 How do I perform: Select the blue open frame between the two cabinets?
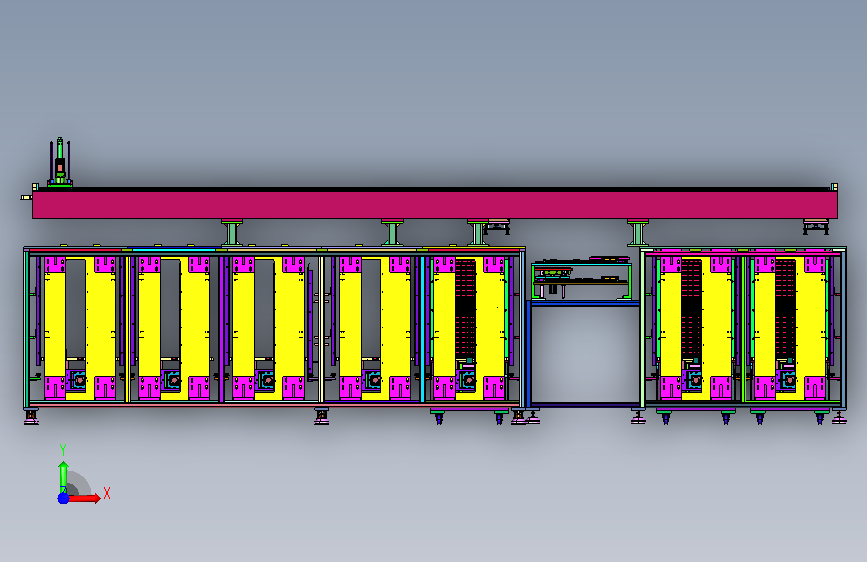click(x=584, y=354)
